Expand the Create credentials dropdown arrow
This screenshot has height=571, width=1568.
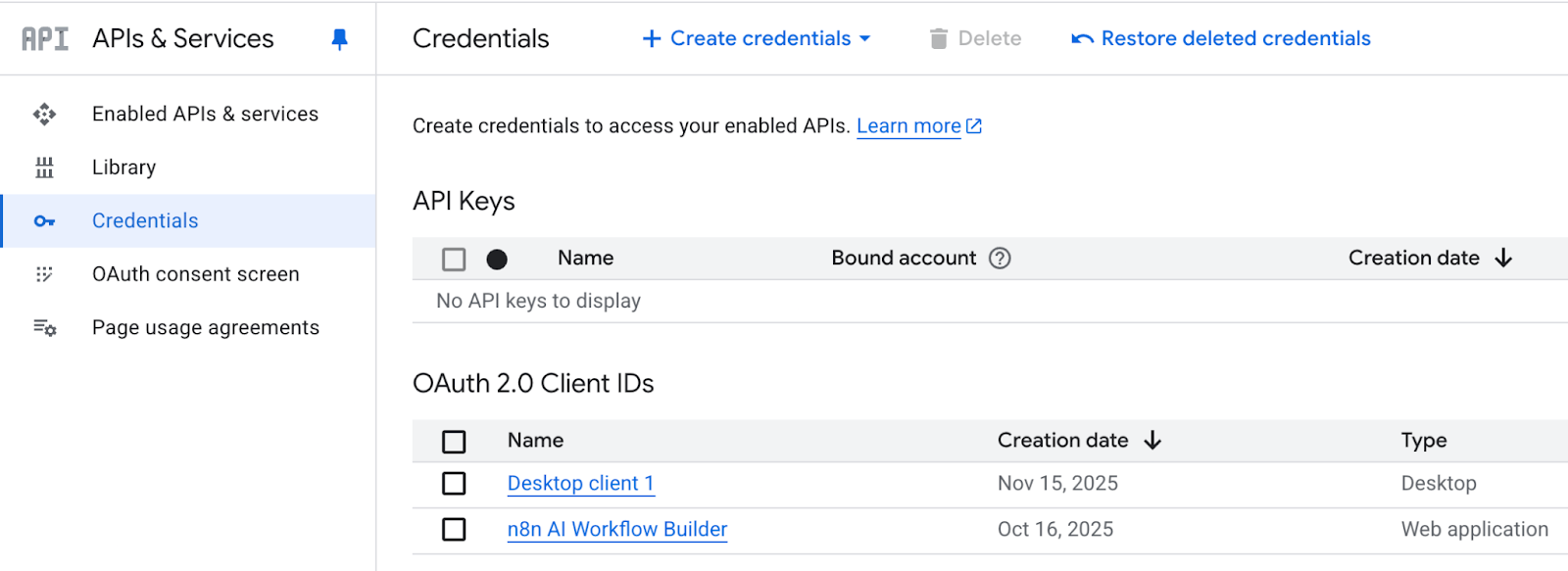pyautogui.click(x=864, y=39)
